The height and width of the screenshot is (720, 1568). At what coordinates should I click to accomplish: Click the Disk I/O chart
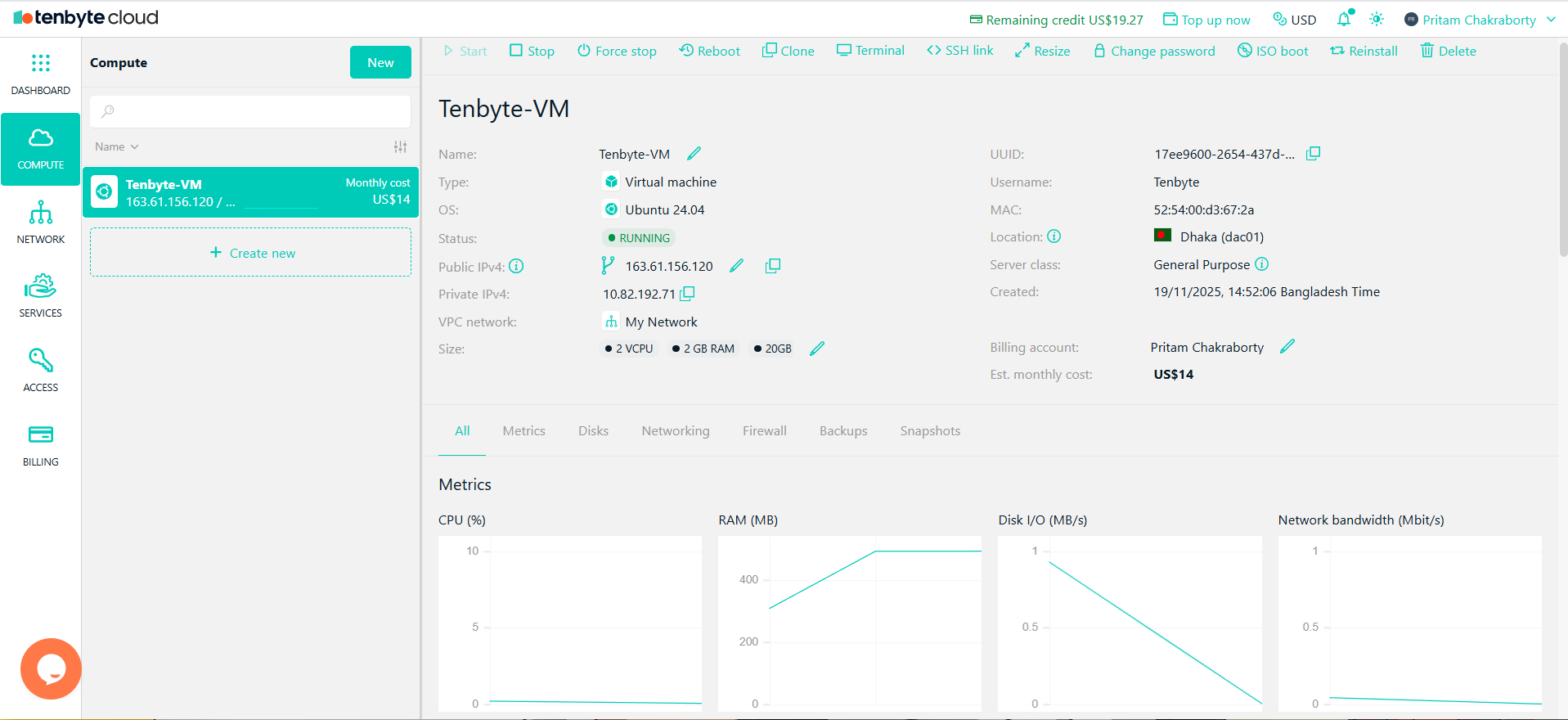[1130, 623]
